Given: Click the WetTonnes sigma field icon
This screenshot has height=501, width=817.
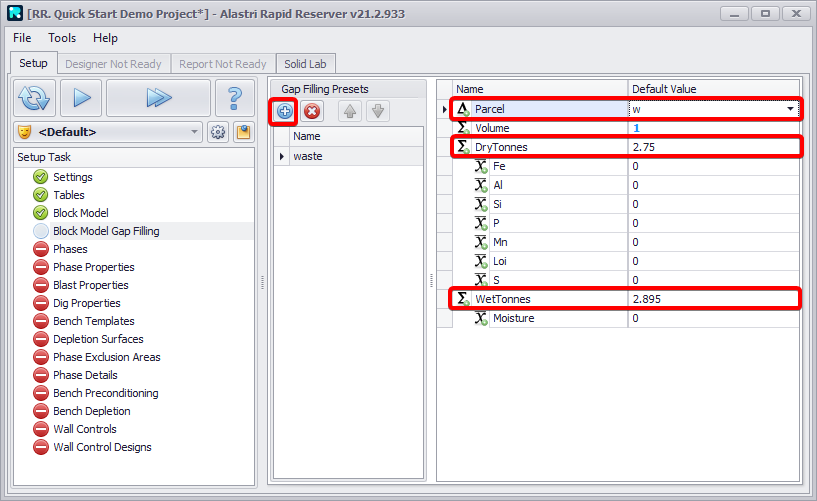Looking at the screenshot, I should [x=463, y=299].
